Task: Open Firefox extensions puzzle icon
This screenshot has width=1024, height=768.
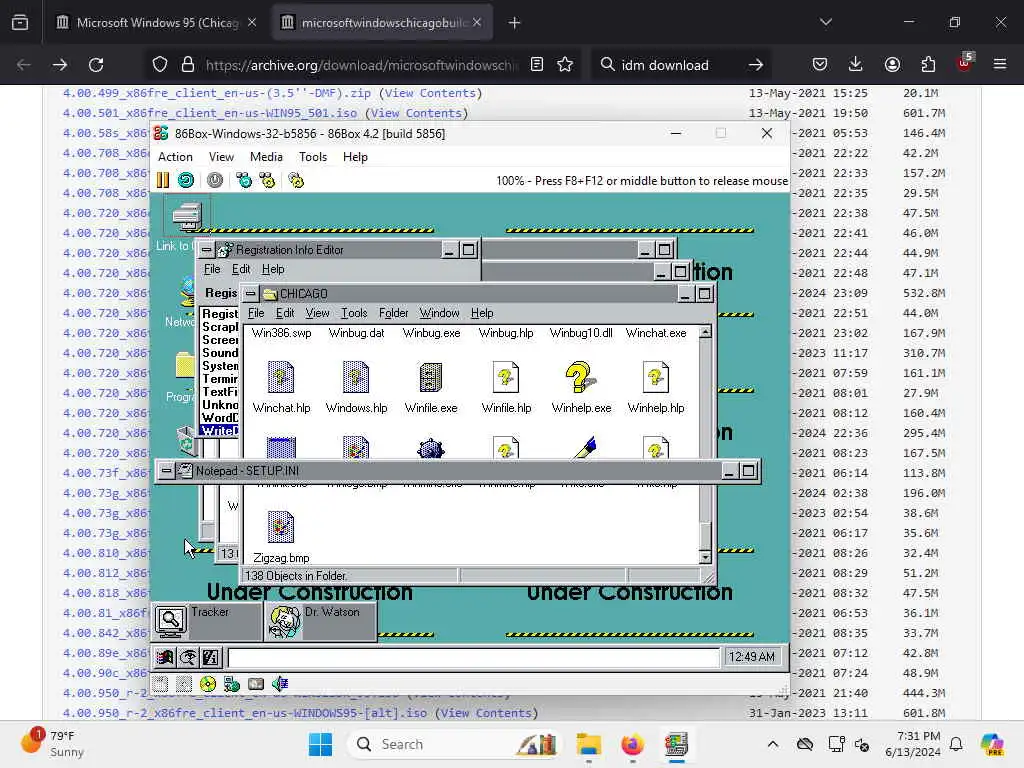Action: point(928,65)
